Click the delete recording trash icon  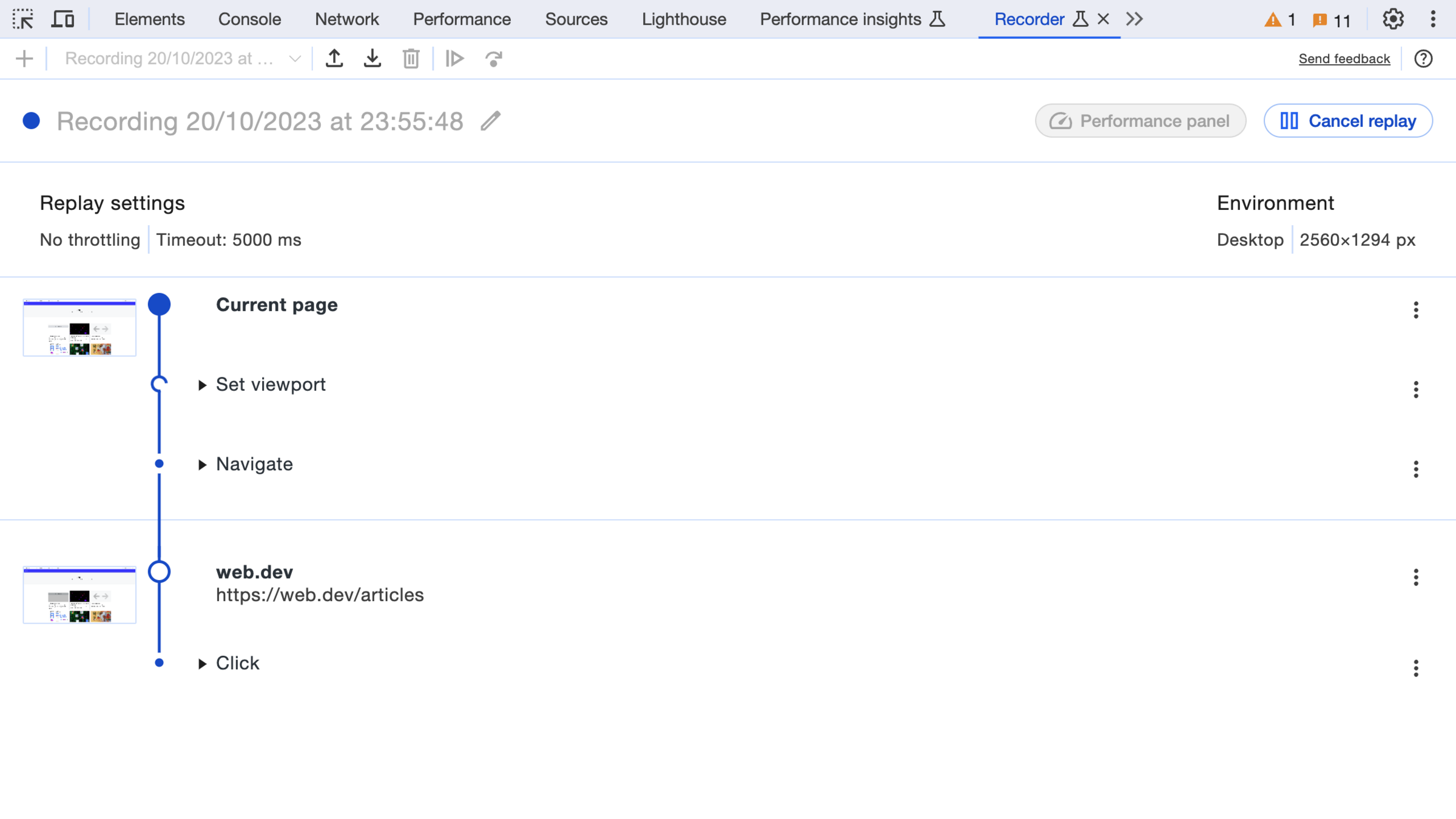[x=411, y=59]
